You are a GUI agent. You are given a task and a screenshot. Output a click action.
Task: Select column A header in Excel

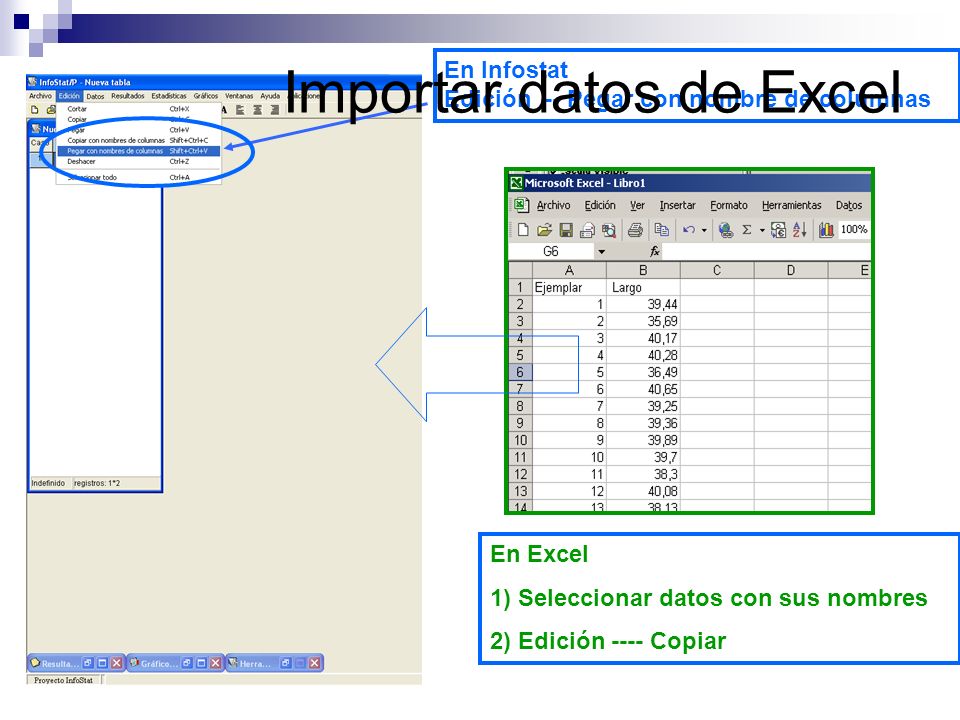[x=569, y=270]
